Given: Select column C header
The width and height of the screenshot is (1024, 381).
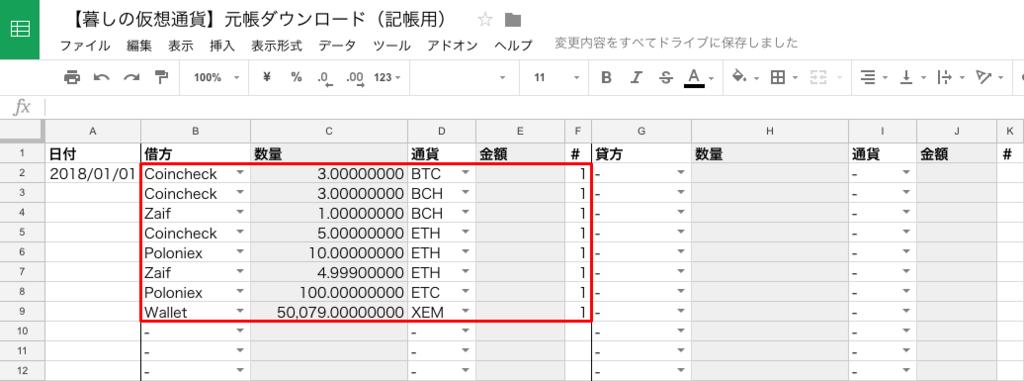Looking at the screenshot, I should coord(329,131).
